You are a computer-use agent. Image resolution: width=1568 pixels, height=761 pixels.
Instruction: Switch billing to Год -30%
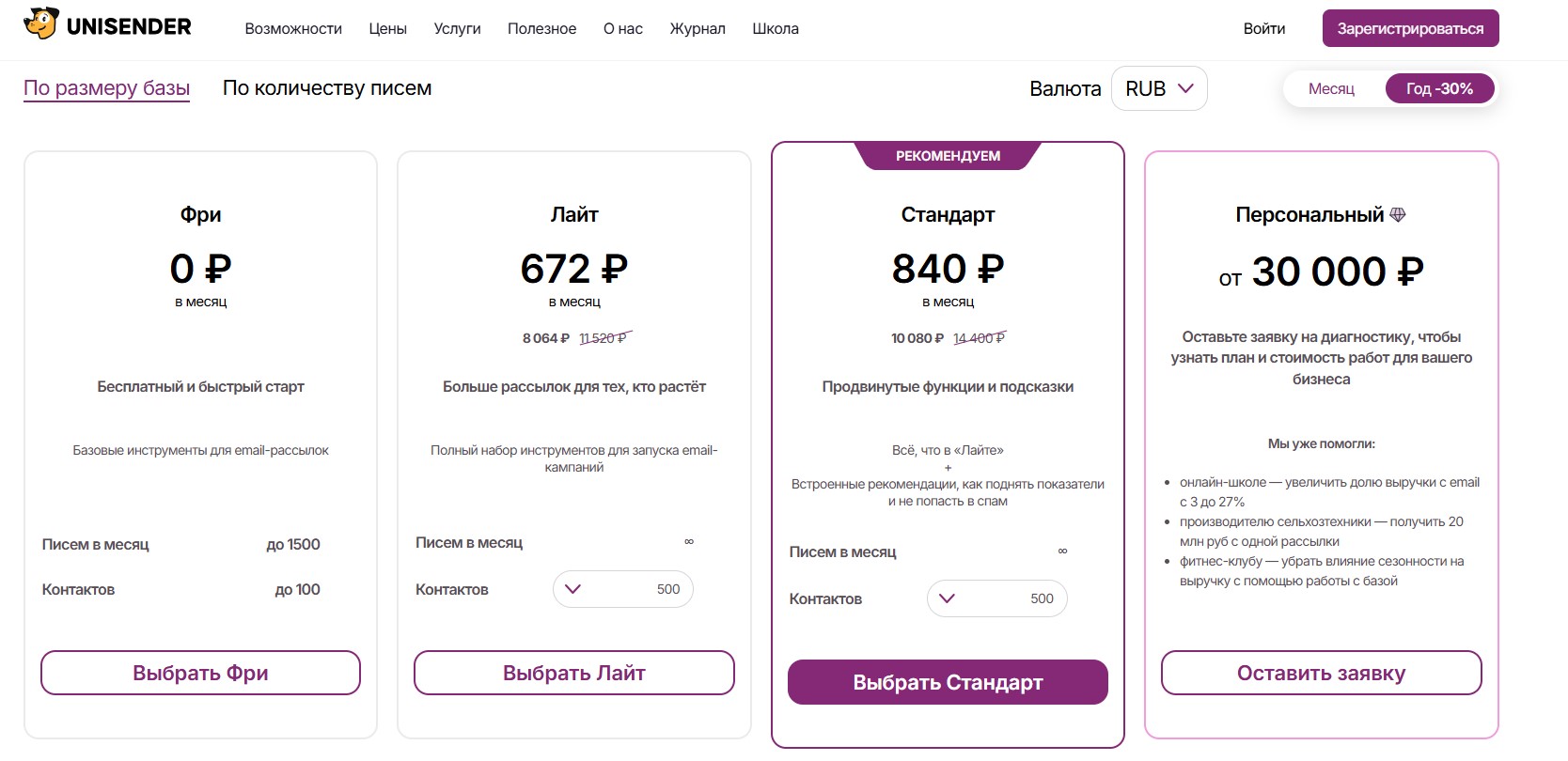tap(1439, 89)
